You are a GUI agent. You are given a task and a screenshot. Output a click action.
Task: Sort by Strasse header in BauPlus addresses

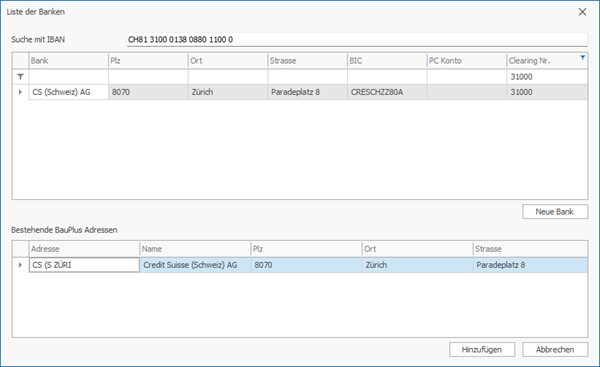530,249
